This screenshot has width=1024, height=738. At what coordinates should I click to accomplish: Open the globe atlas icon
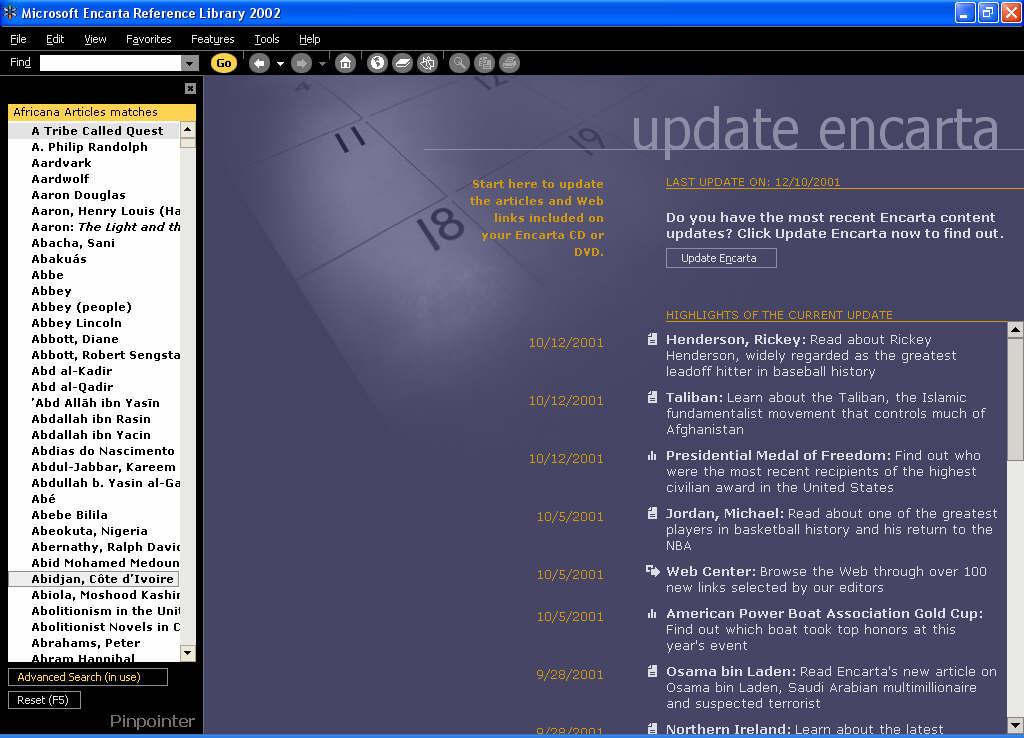click(377, 63)
